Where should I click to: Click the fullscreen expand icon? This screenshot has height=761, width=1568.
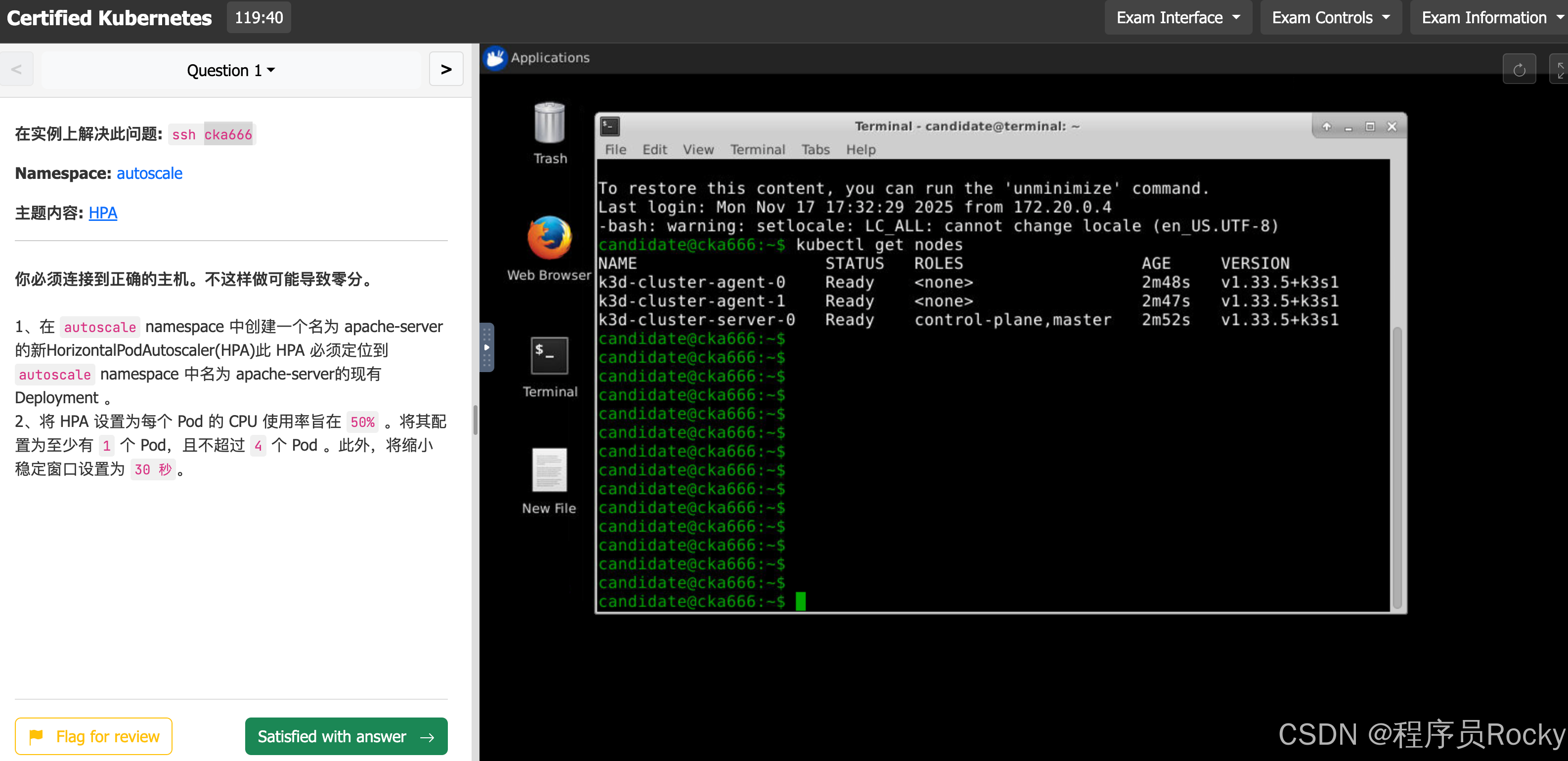coord(1560,70)
